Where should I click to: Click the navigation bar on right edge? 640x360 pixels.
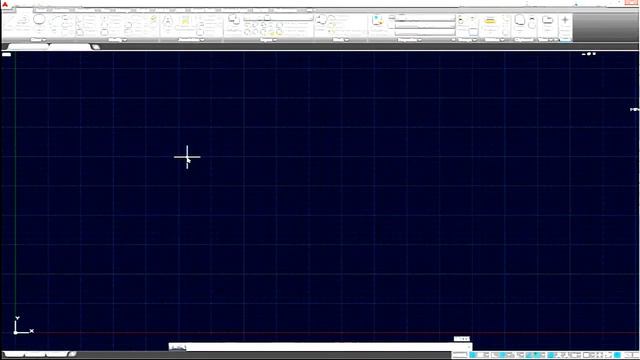tap(634, 109)
